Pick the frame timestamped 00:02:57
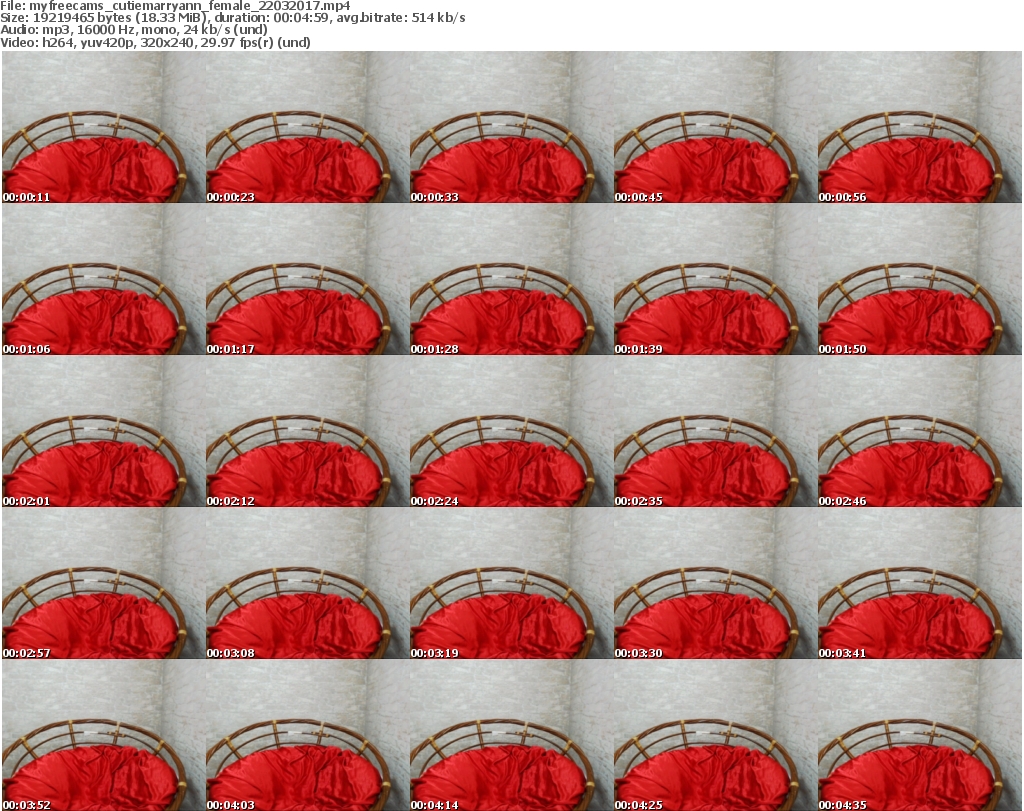The width and height of the screenshot is (1024, 811). [x=104, y=583]
